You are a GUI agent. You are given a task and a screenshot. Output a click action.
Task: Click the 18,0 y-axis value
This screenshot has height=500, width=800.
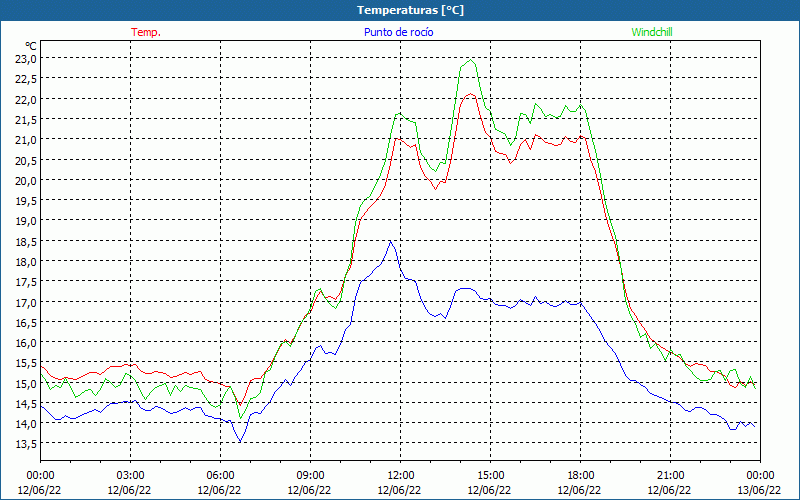pyautogui.click(x=26, y=262)
